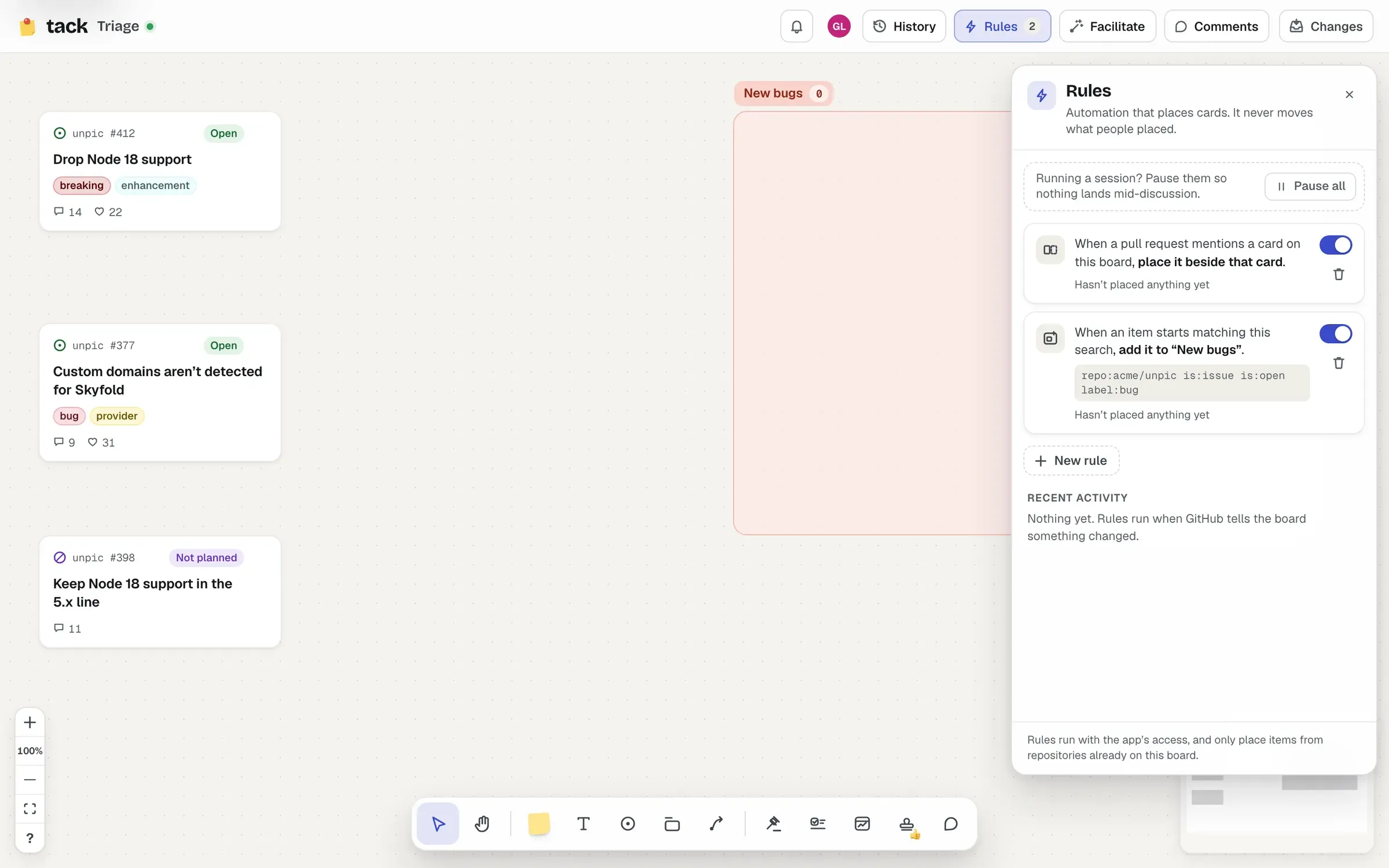Select the curved connector arrow tool
Screen dimensions: 1389x868
(716, 823)
